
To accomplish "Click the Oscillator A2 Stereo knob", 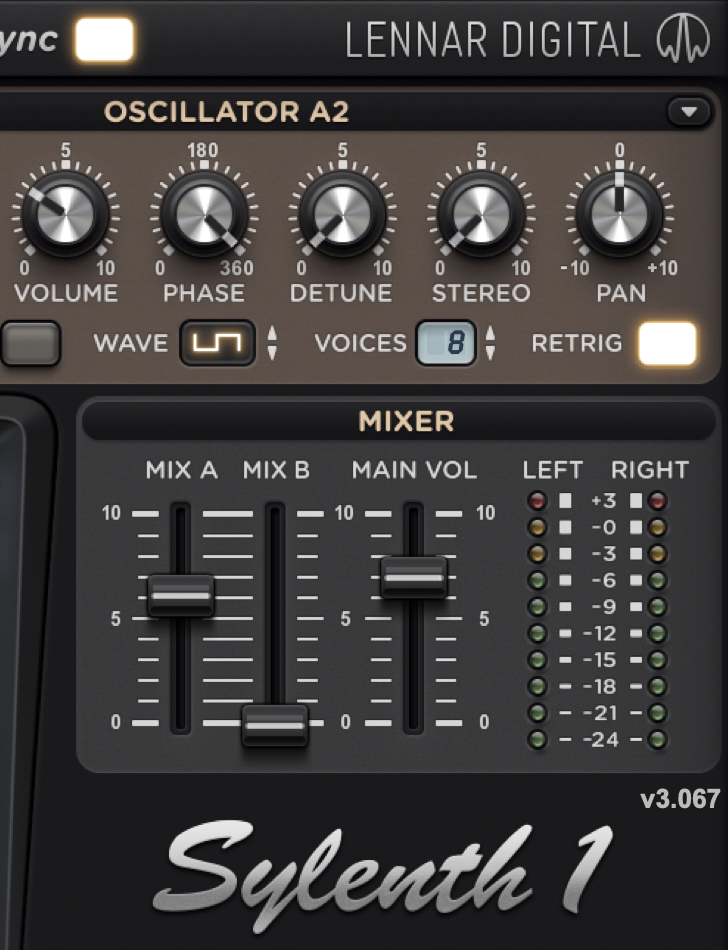I will (481, 214).
